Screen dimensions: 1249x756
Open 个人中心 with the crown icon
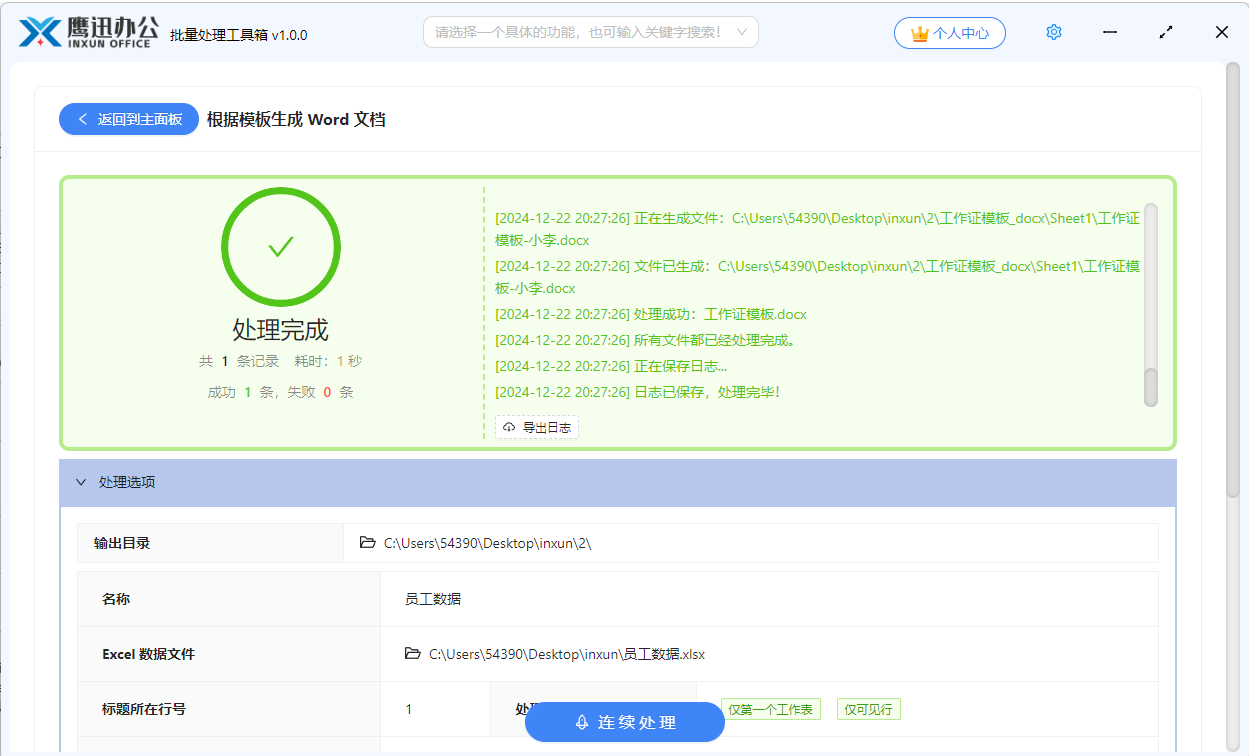coord(949,33)
